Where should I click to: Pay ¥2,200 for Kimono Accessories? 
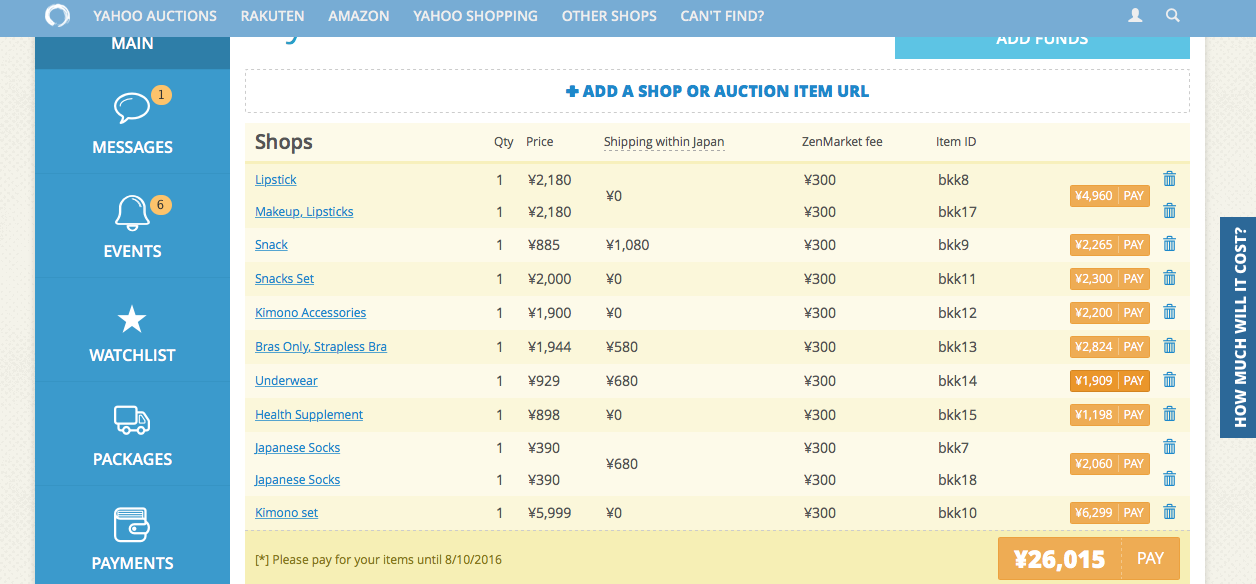tap(1110, 313)
